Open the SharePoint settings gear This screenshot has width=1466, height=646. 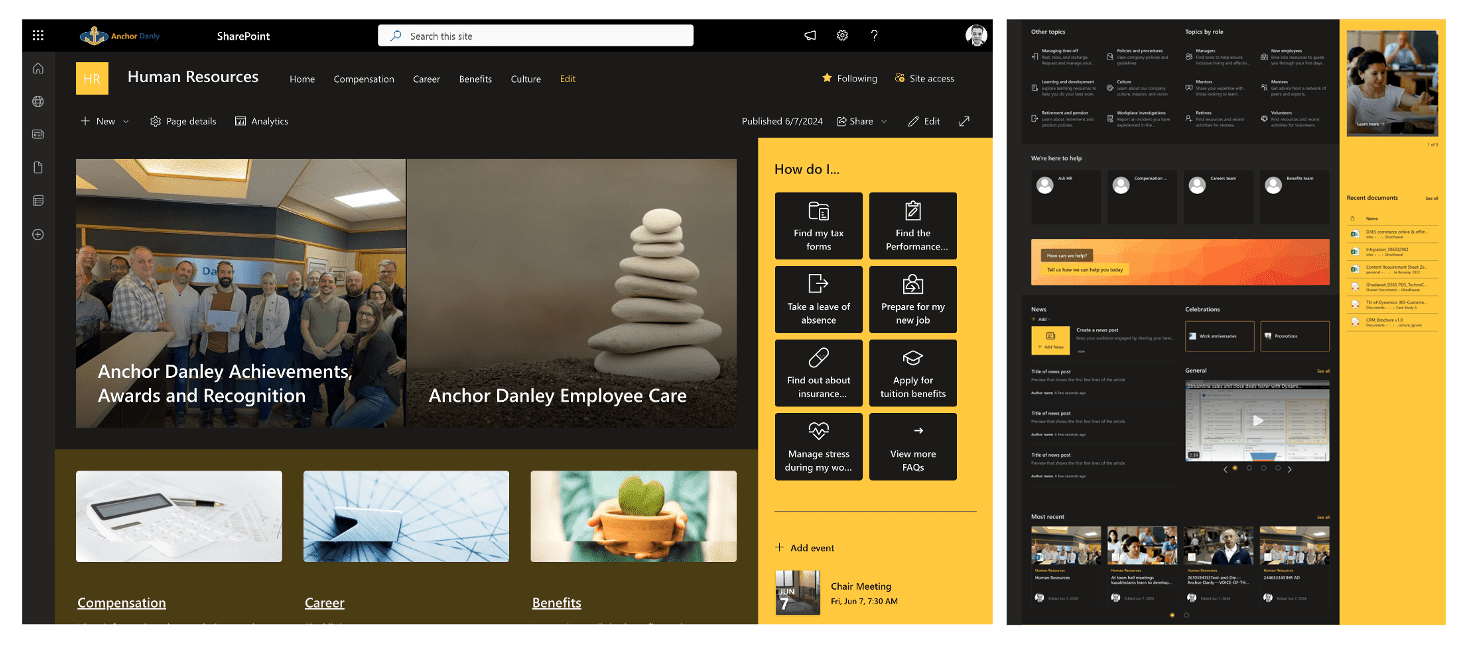pos(842,35)
